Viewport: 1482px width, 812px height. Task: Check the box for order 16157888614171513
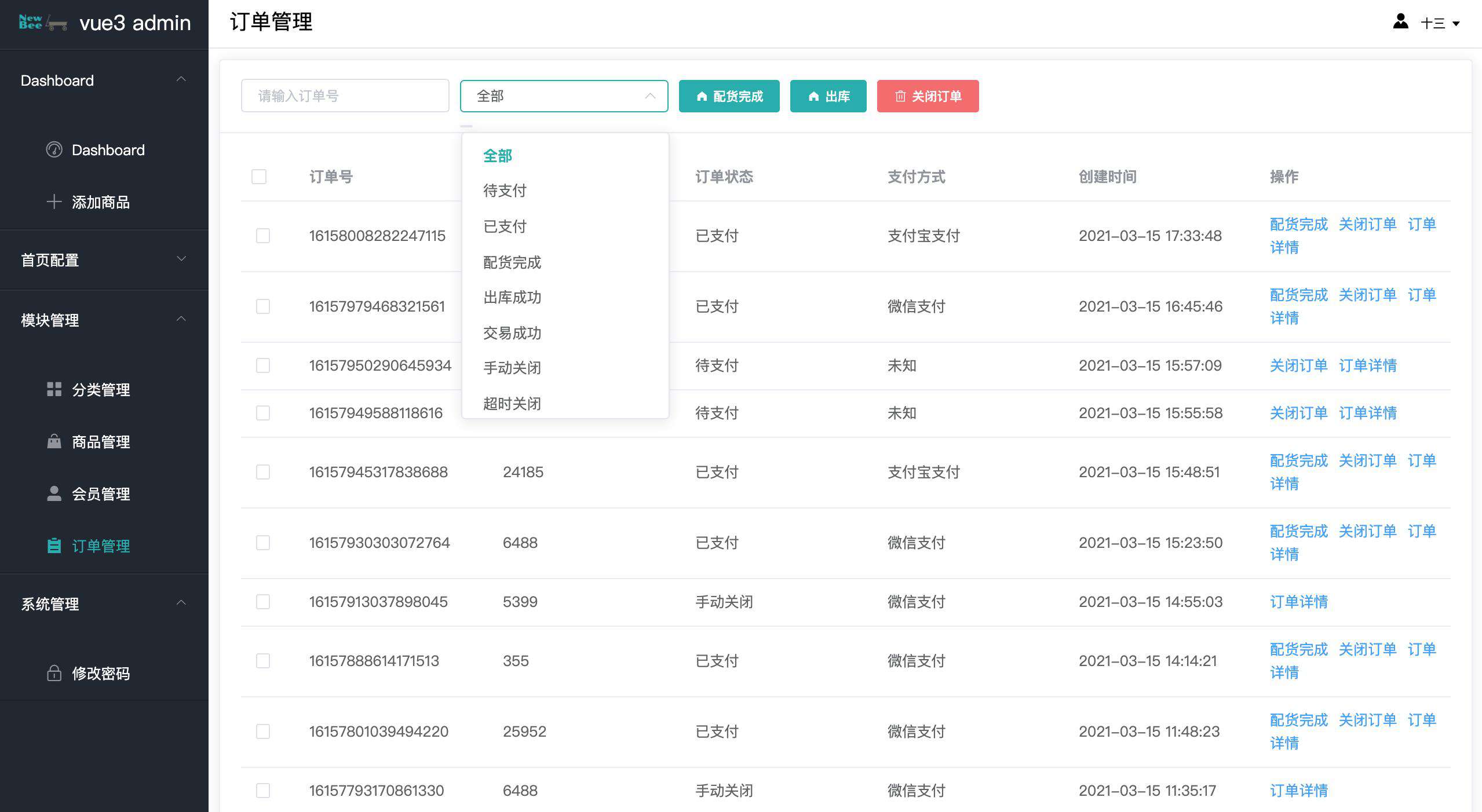(x=263, y=661)
